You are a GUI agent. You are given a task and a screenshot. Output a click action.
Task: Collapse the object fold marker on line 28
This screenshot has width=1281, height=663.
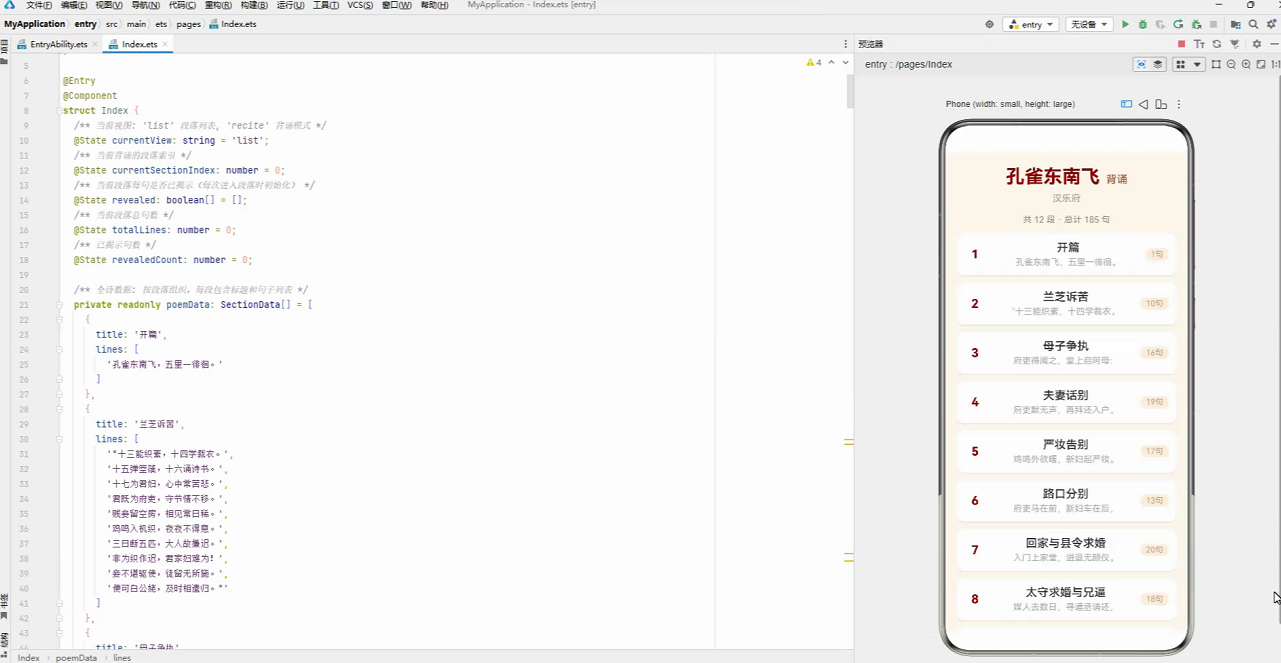pos(59,410)
